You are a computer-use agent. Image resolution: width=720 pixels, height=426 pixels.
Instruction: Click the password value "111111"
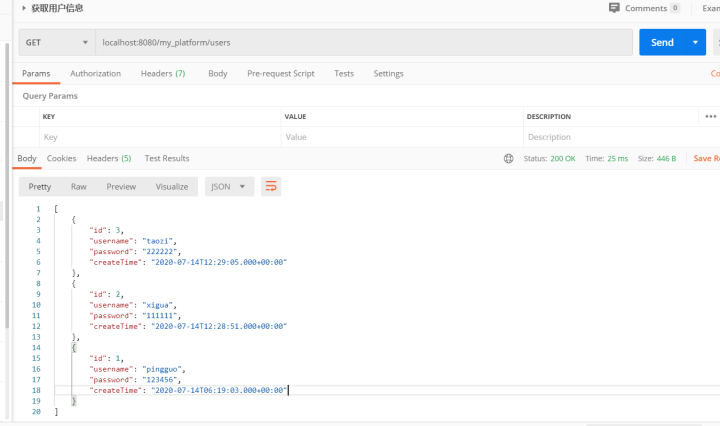click(160, 316)
